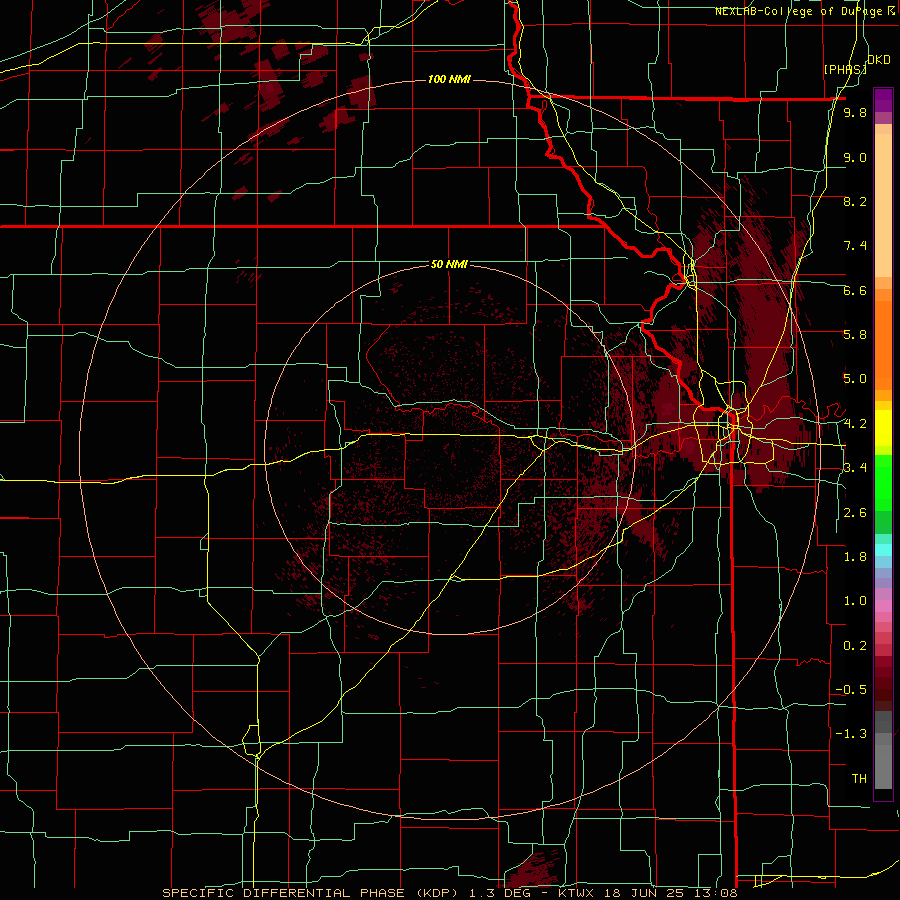Click the 1.0 scale value

point(855,600)
